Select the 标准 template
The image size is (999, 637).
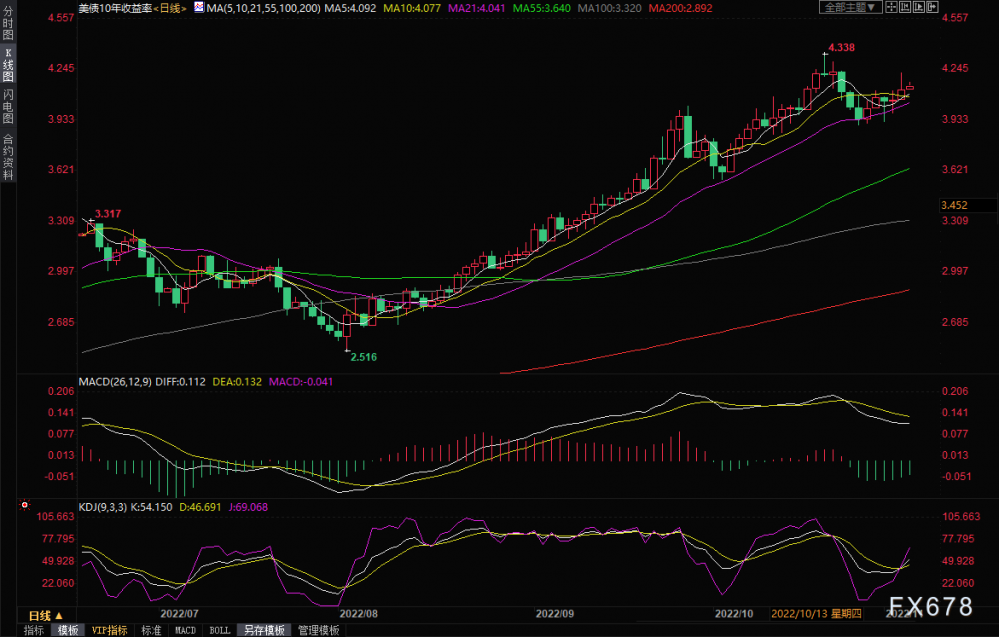151,630
